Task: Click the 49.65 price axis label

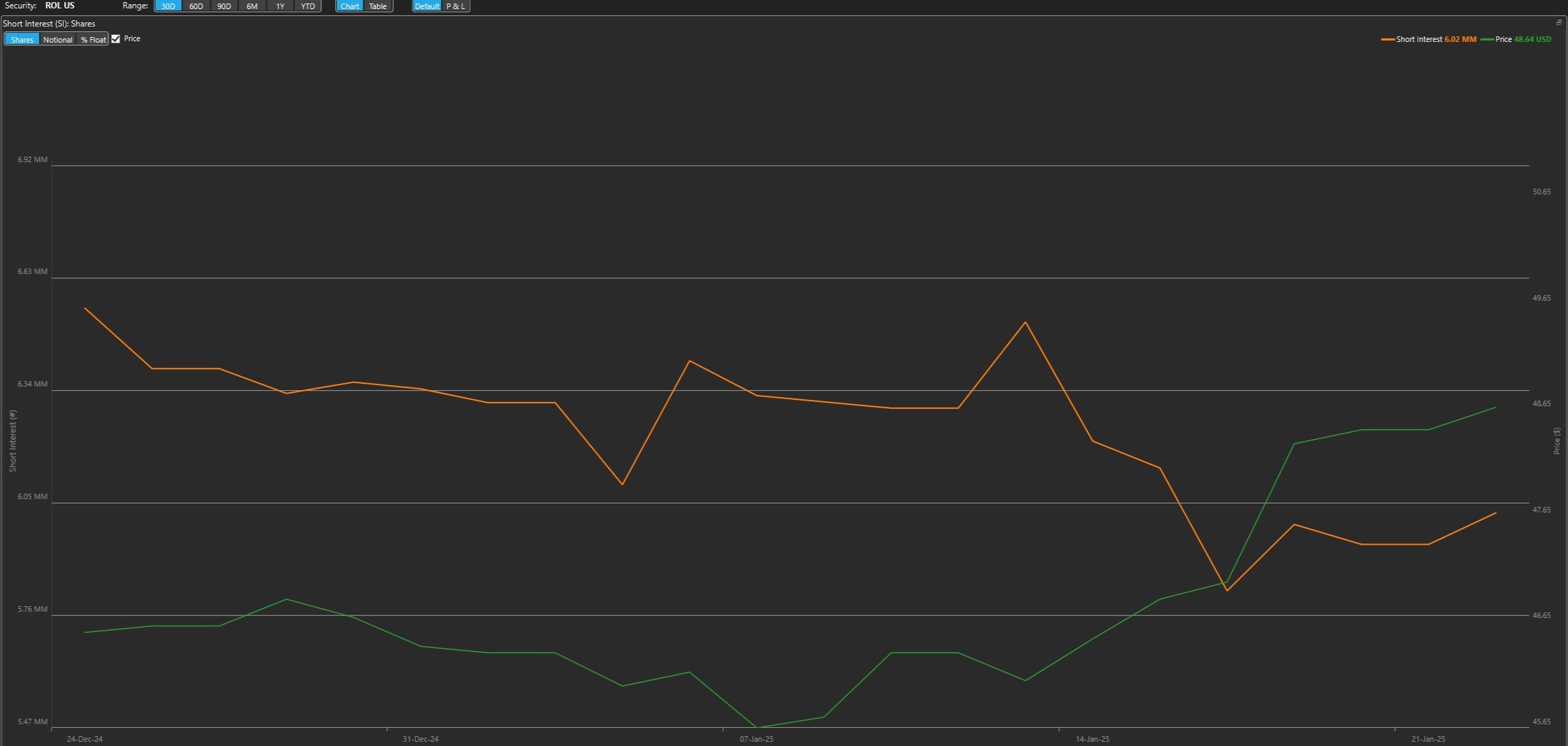Action: pos(1541,298)
